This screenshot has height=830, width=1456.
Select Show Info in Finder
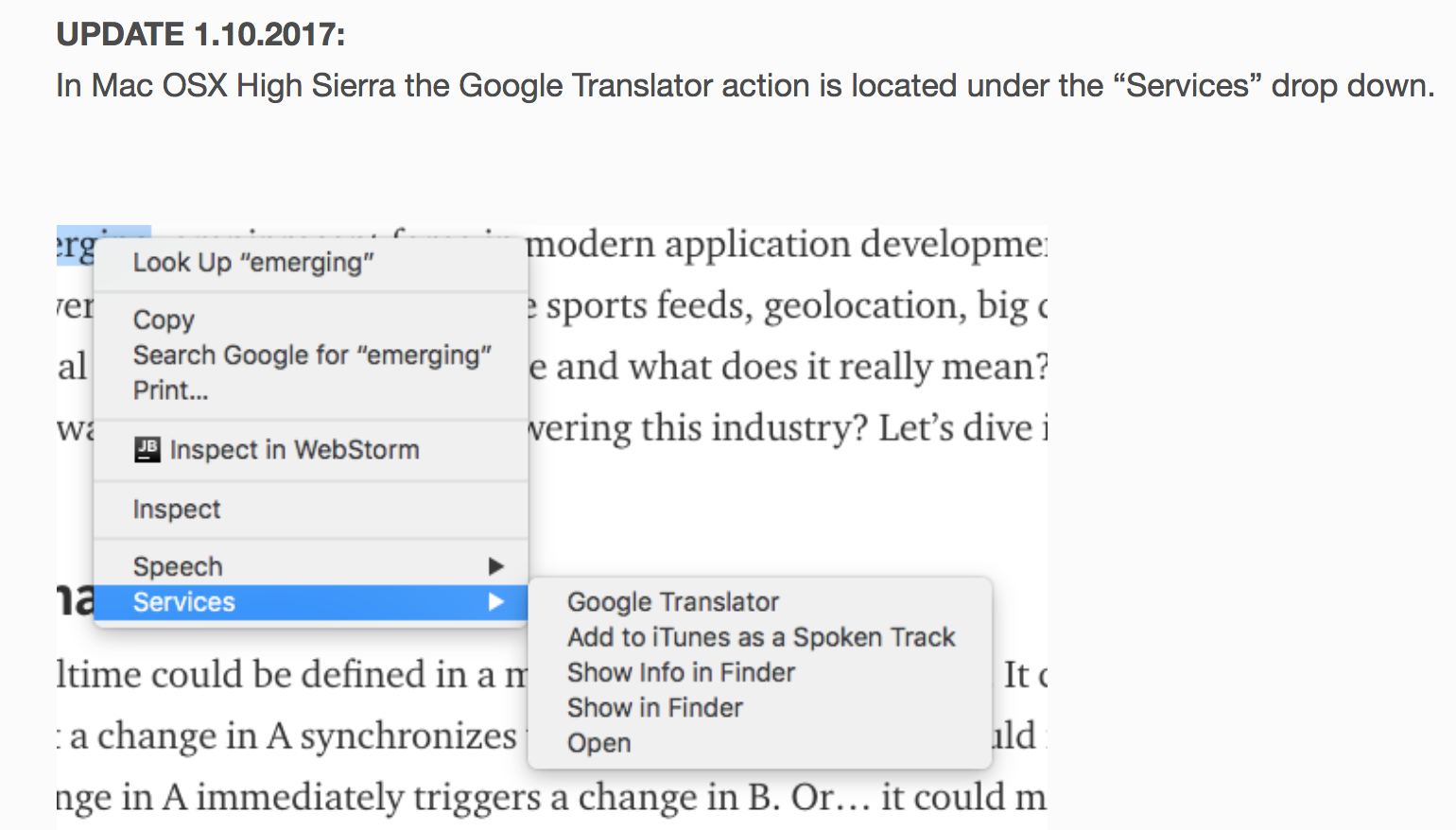(760, 672)
